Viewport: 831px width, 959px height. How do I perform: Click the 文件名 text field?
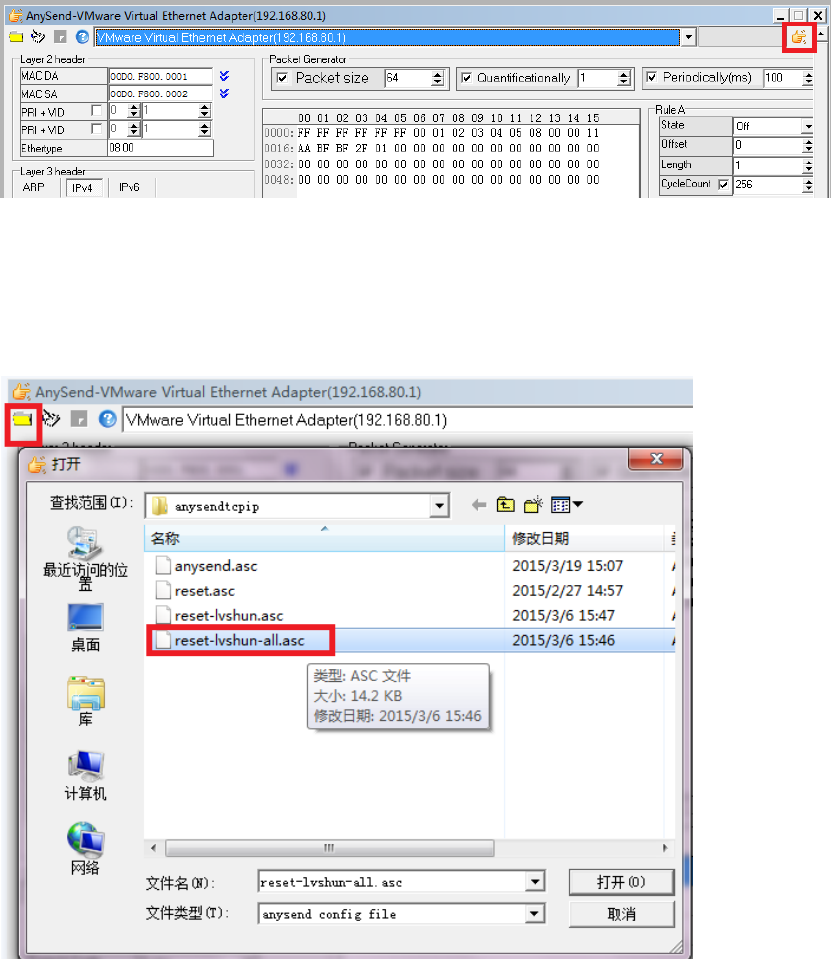tap(392, 882)
